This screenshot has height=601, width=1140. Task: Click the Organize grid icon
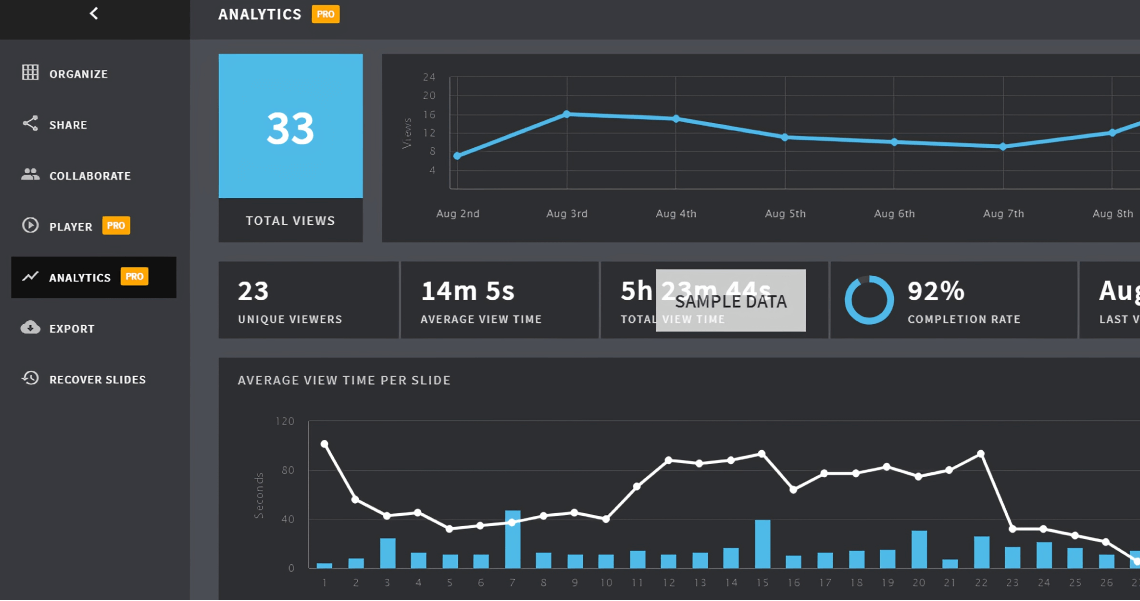click(30, 72)
